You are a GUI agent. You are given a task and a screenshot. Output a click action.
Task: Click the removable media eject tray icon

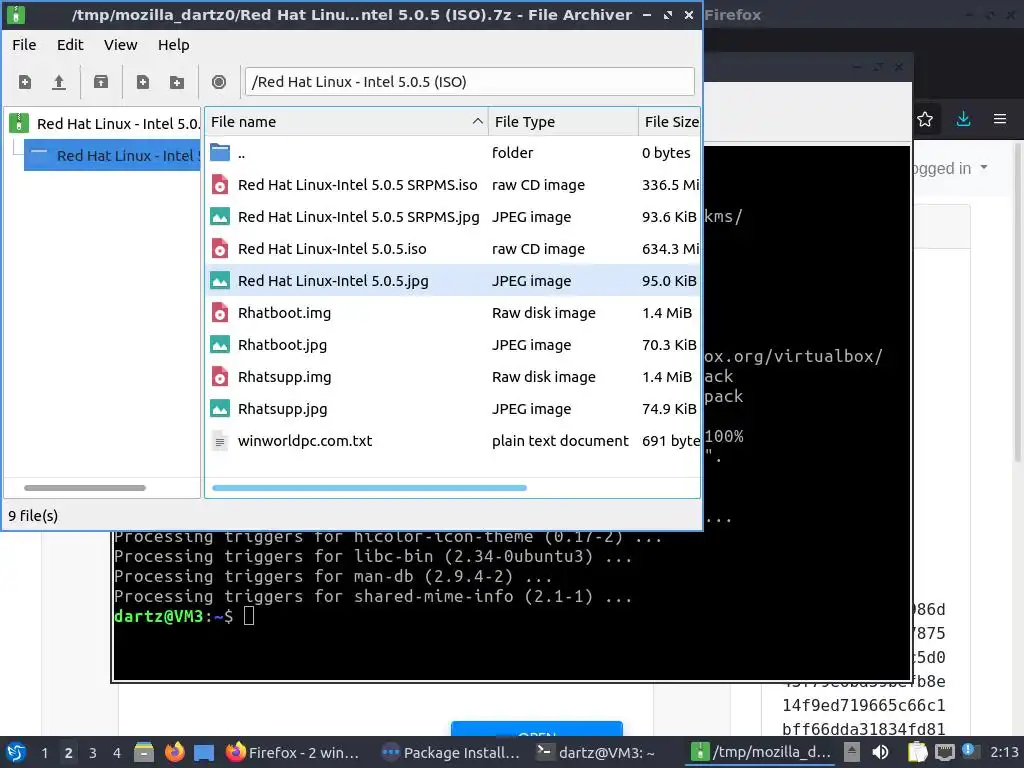click(852, 752)
